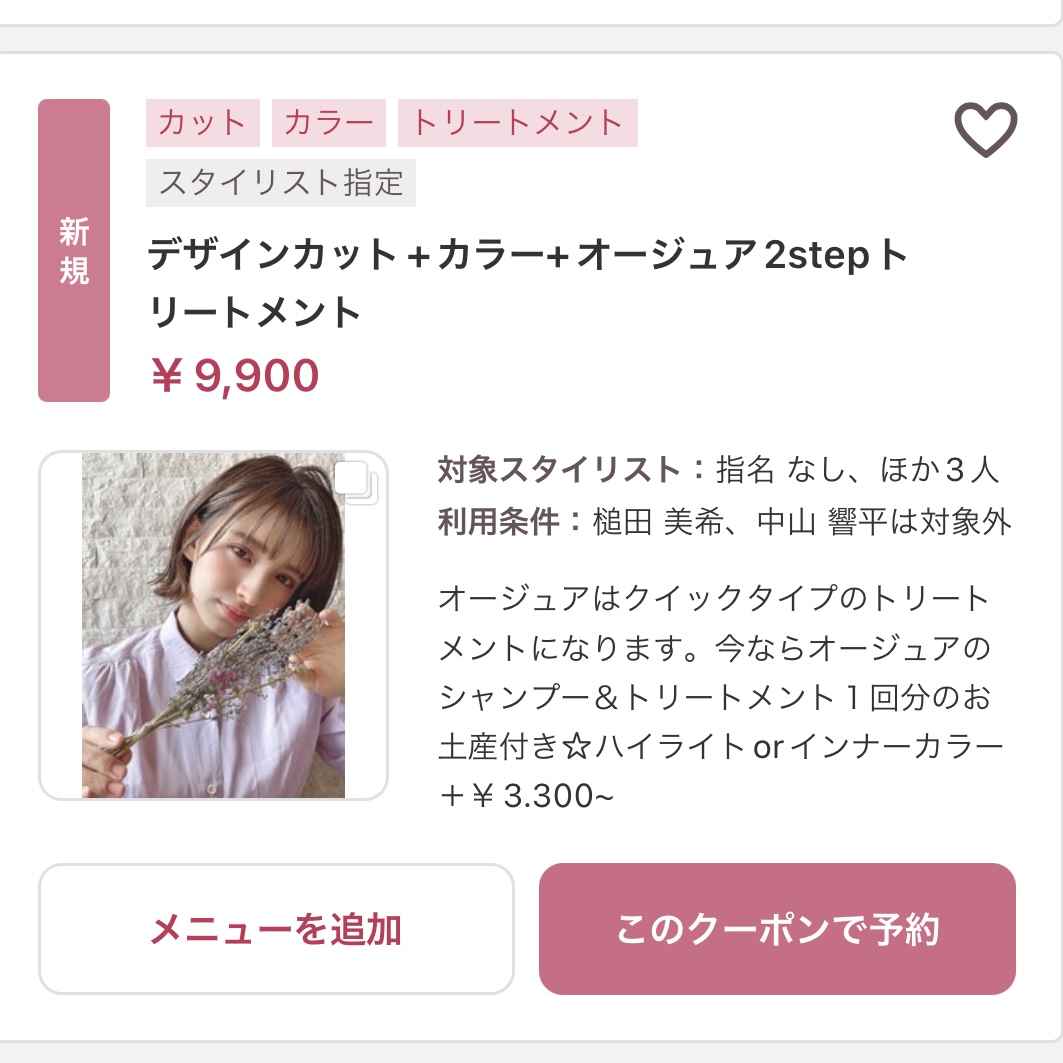Click the ¥9,900 price
This screenshot has height=1063, width=1063.
click(x=234, y=375)
